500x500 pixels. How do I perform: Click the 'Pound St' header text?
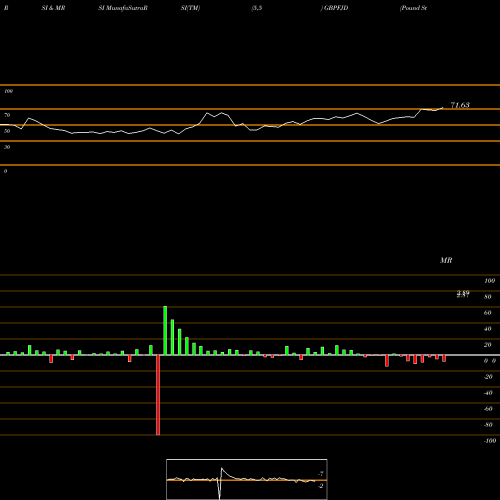pos(413,8)
